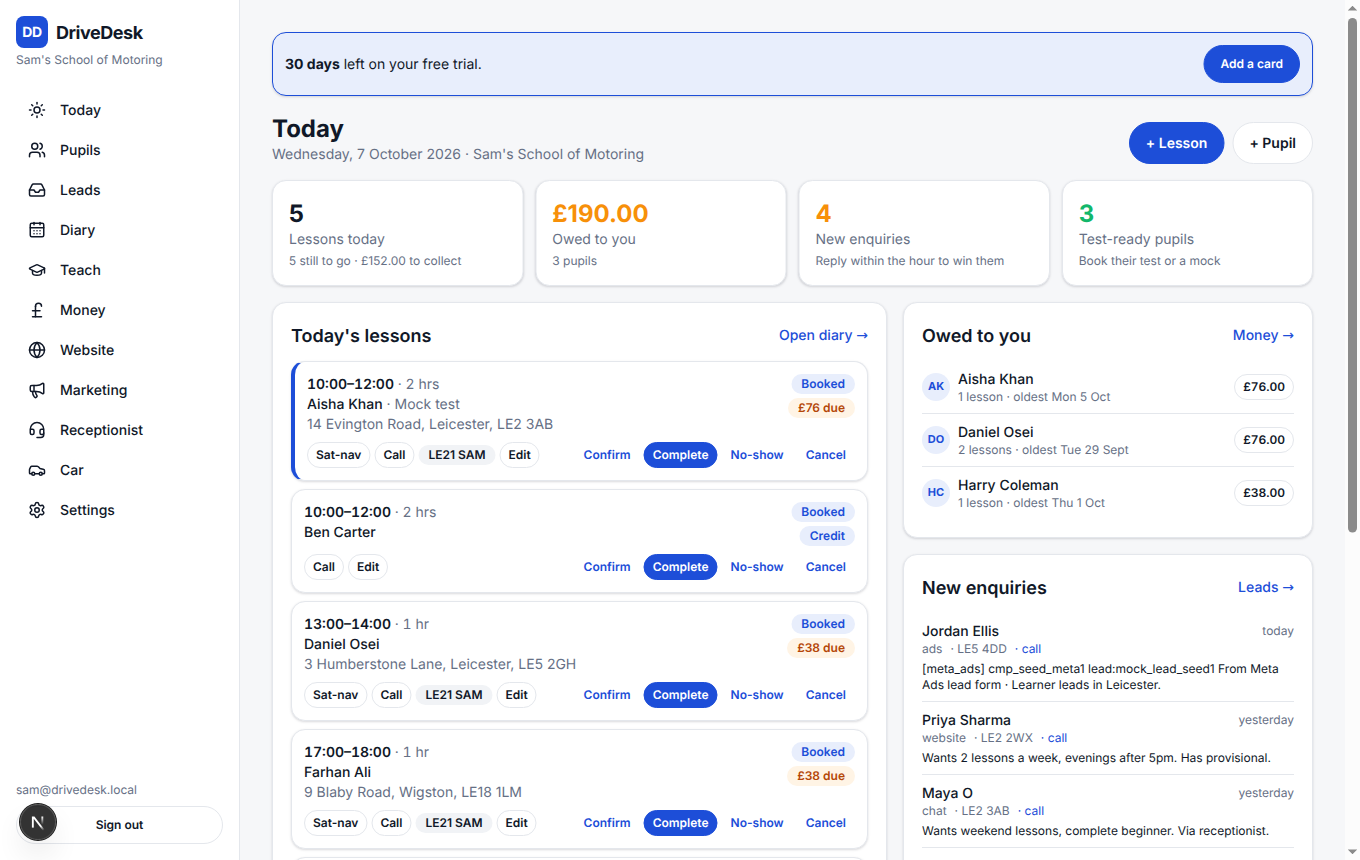Add a card to the free trial
1360x860 pixels.
pyautogui.click(x=1251, y=64)
